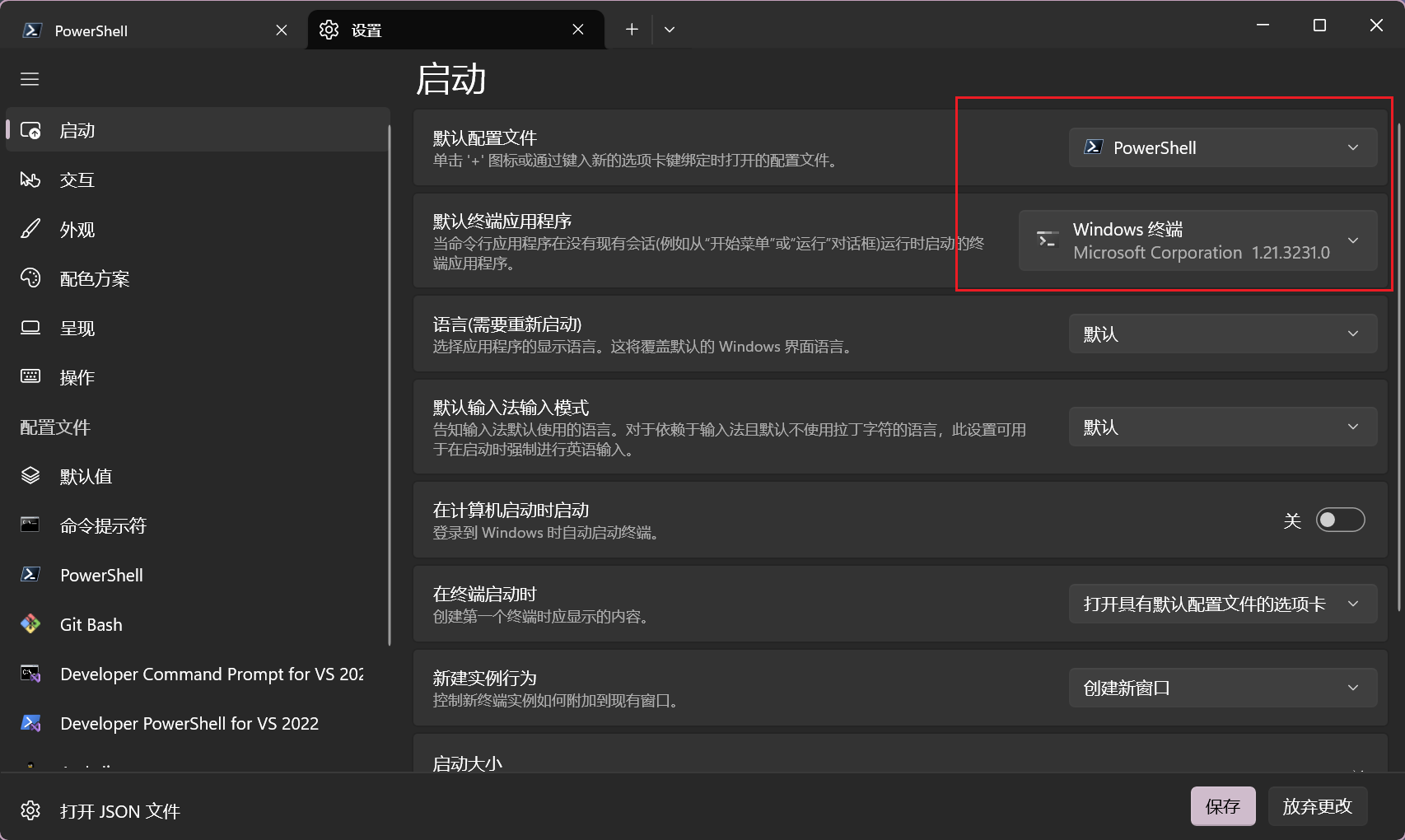Screen dimensions: 1405x840
Task: Open the Git Bash profile settings
Action: click(197, 624)
